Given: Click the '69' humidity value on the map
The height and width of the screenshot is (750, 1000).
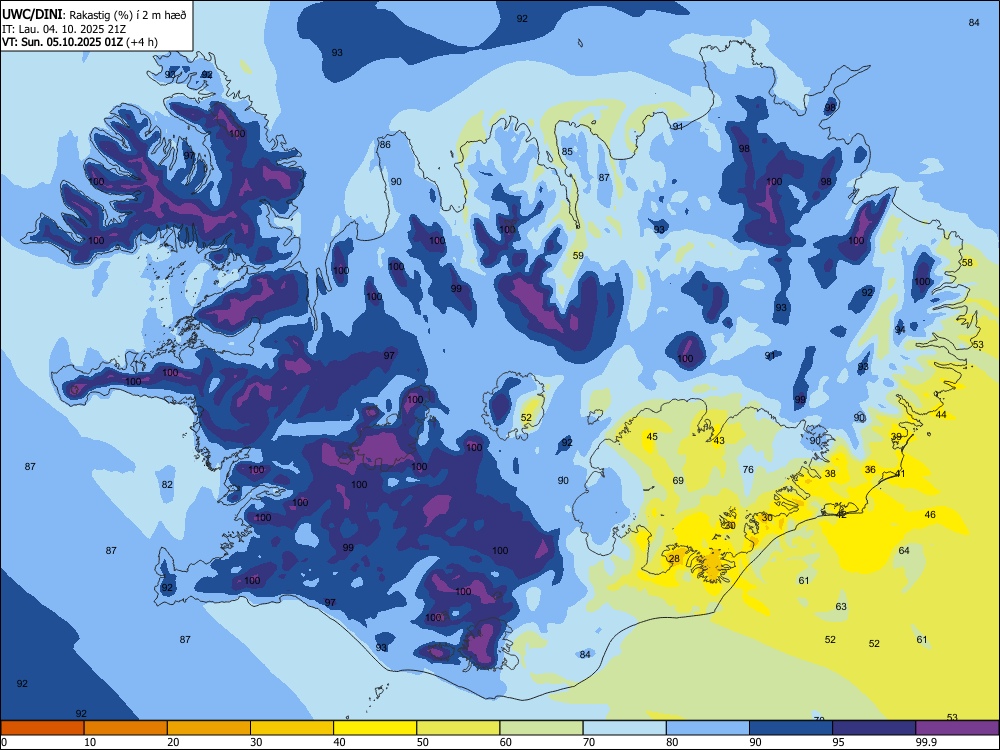Looking at the screenshot, I should [678, 480].
